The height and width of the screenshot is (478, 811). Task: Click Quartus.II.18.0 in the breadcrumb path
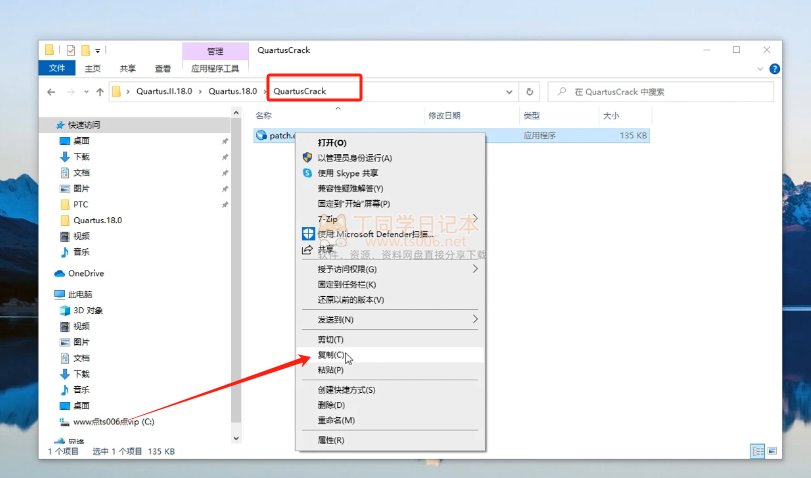coord(166,92)
